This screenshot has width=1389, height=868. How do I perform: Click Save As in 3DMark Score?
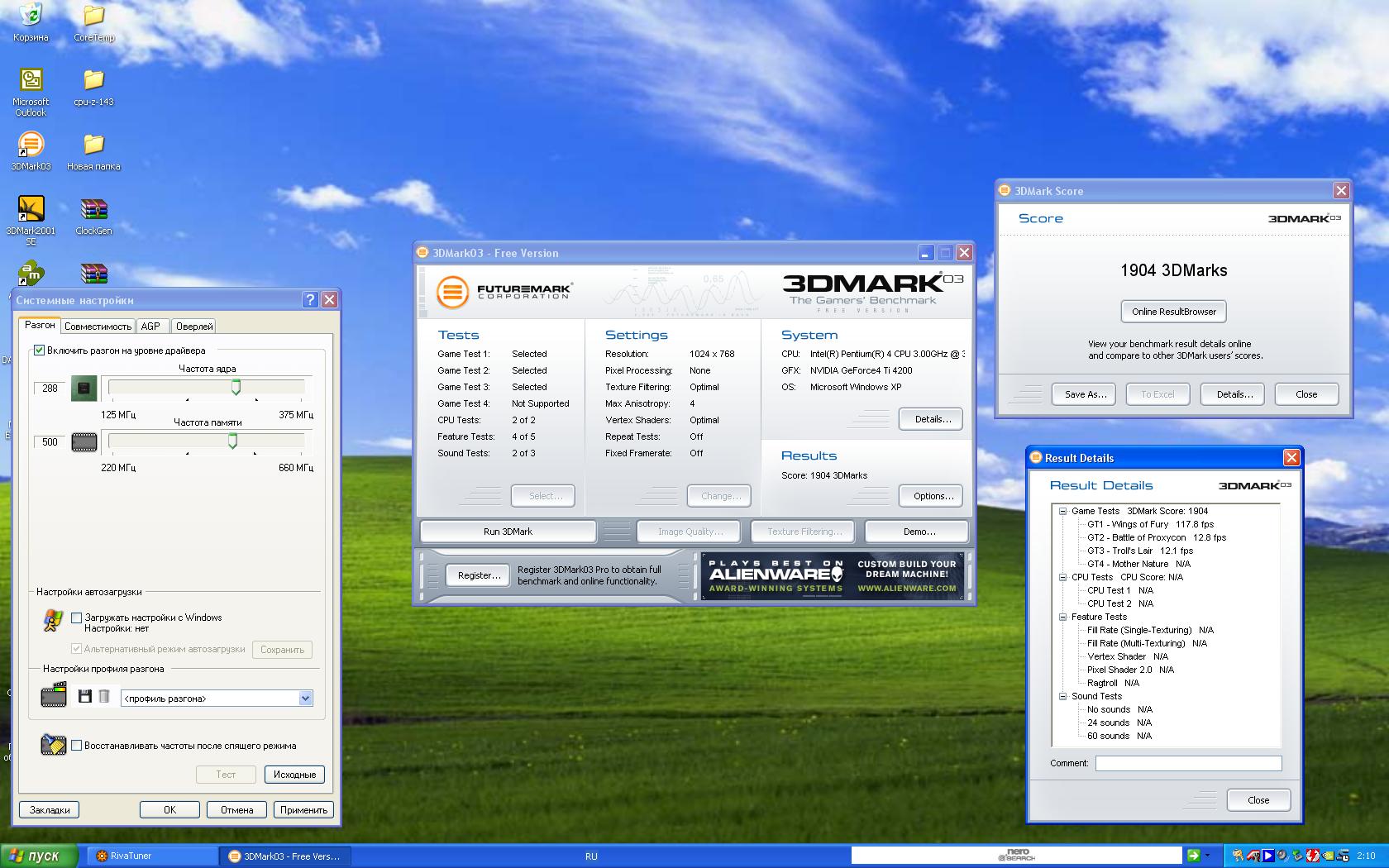(1085, 394)
